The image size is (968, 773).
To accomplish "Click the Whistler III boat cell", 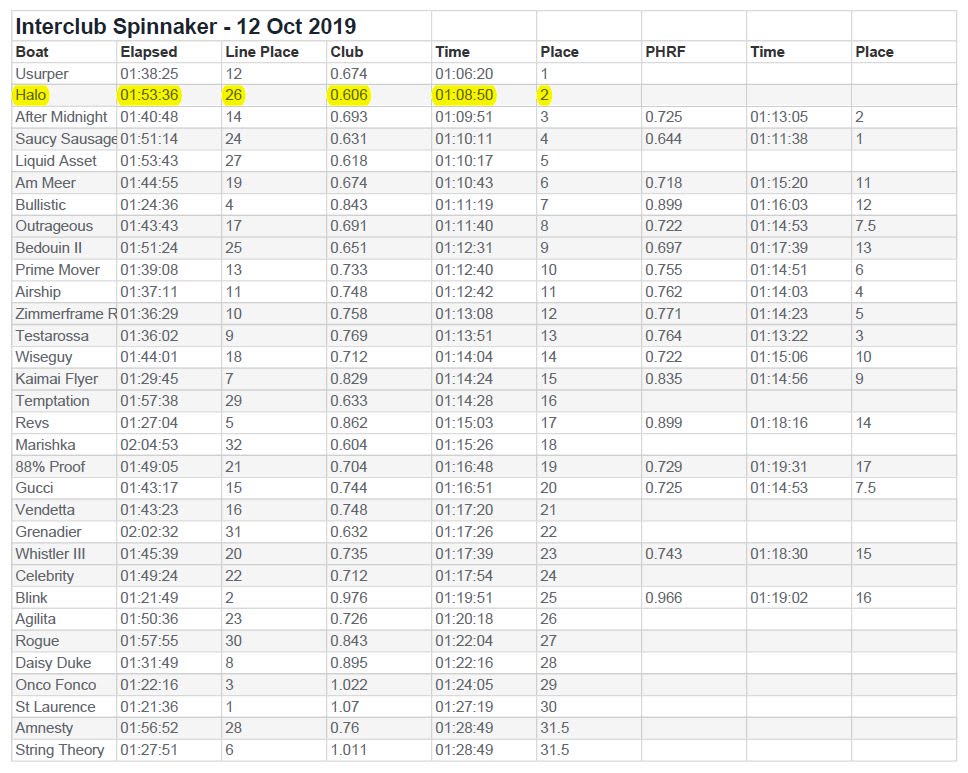I will (x=64, y=554).
